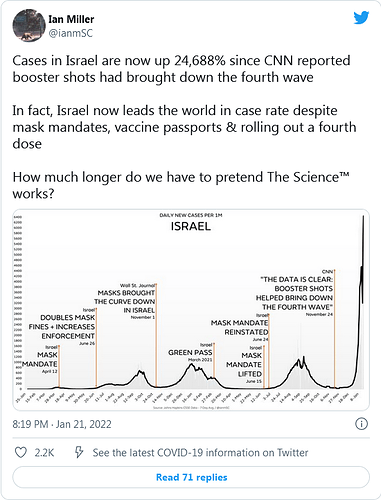Open the Ian Miller display name
The width and height of the screenshot is (381, 500).
(x=71, y=19)
